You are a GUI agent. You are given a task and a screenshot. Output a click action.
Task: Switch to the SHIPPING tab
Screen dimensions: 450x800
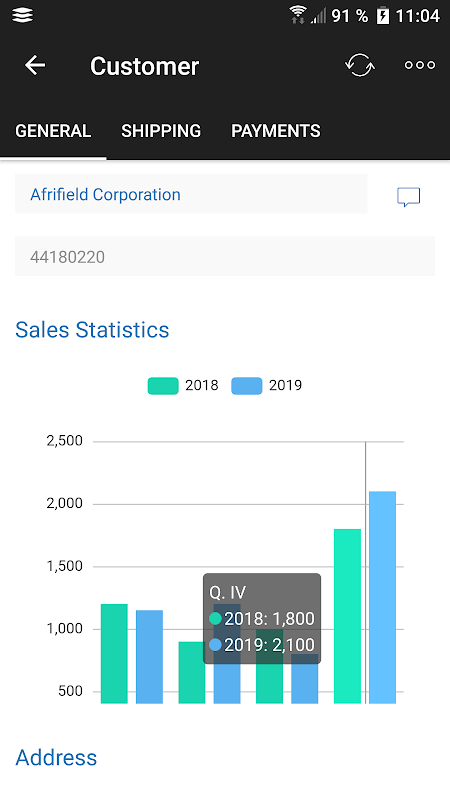coord(161,131)
